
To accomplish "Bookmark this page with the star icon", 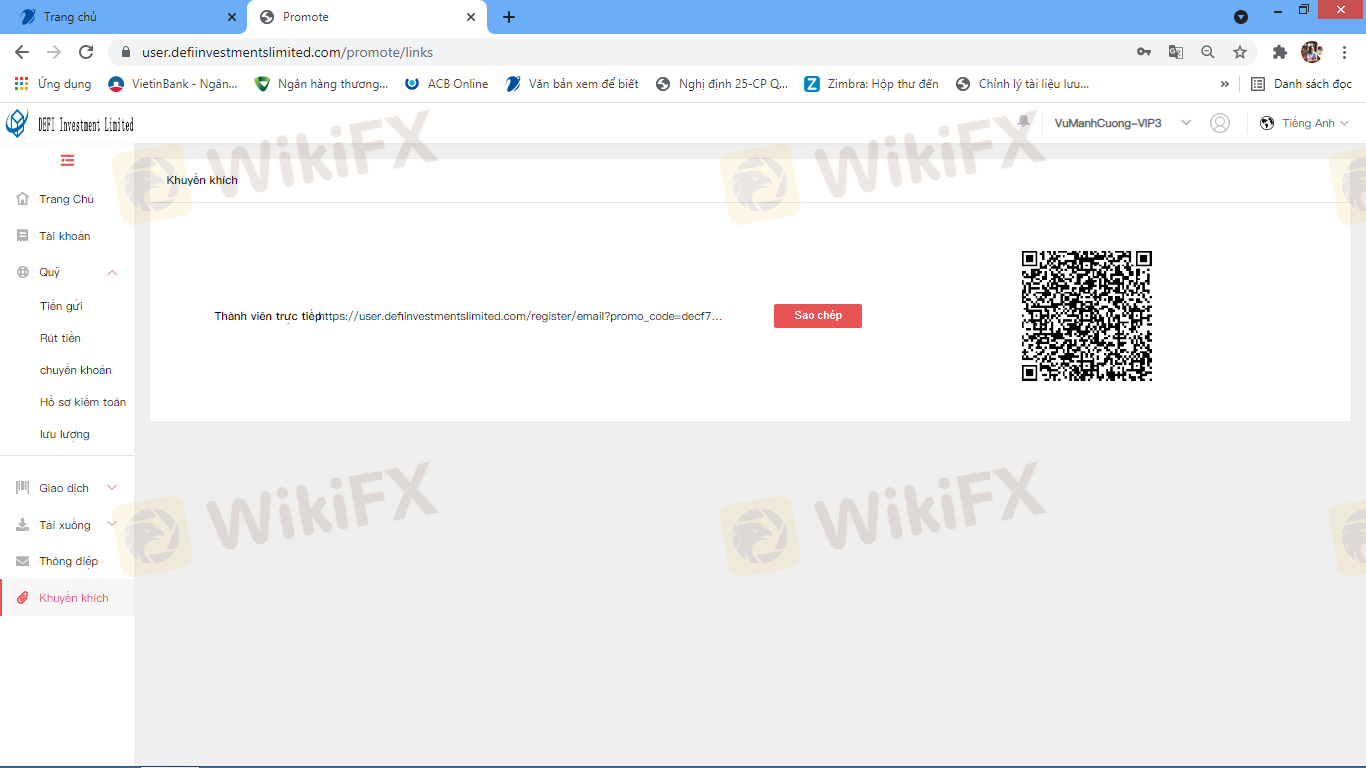I will 1240,52.
